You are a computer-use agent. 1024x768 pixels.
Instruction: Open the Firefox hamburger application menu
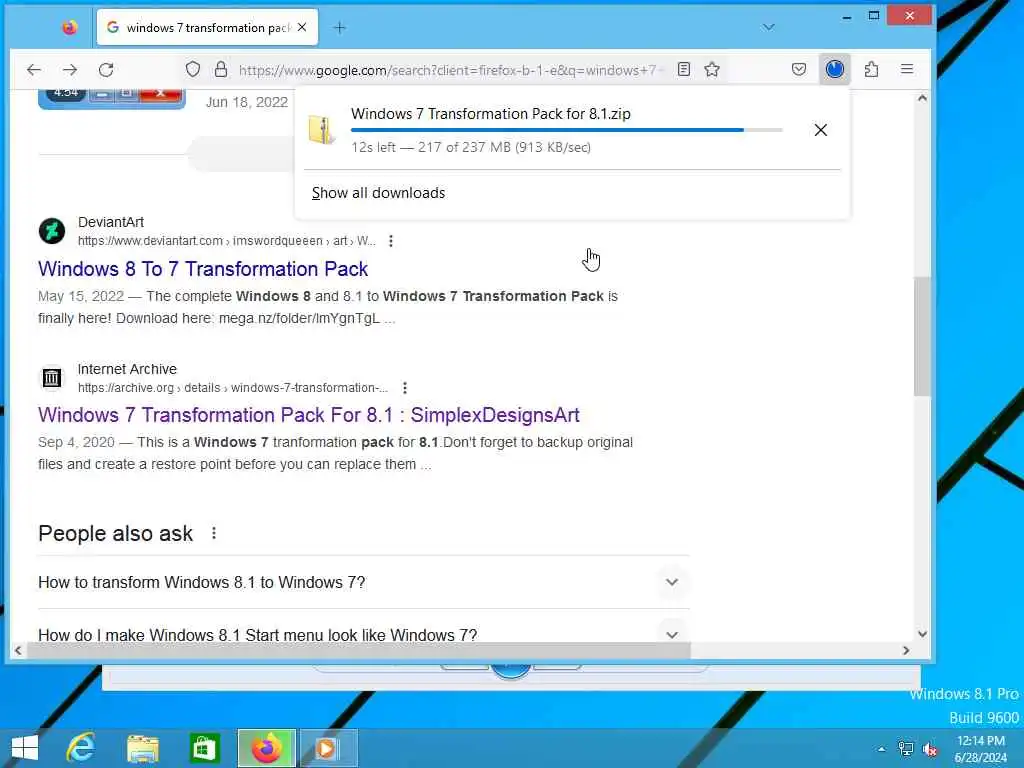(907, 69)
